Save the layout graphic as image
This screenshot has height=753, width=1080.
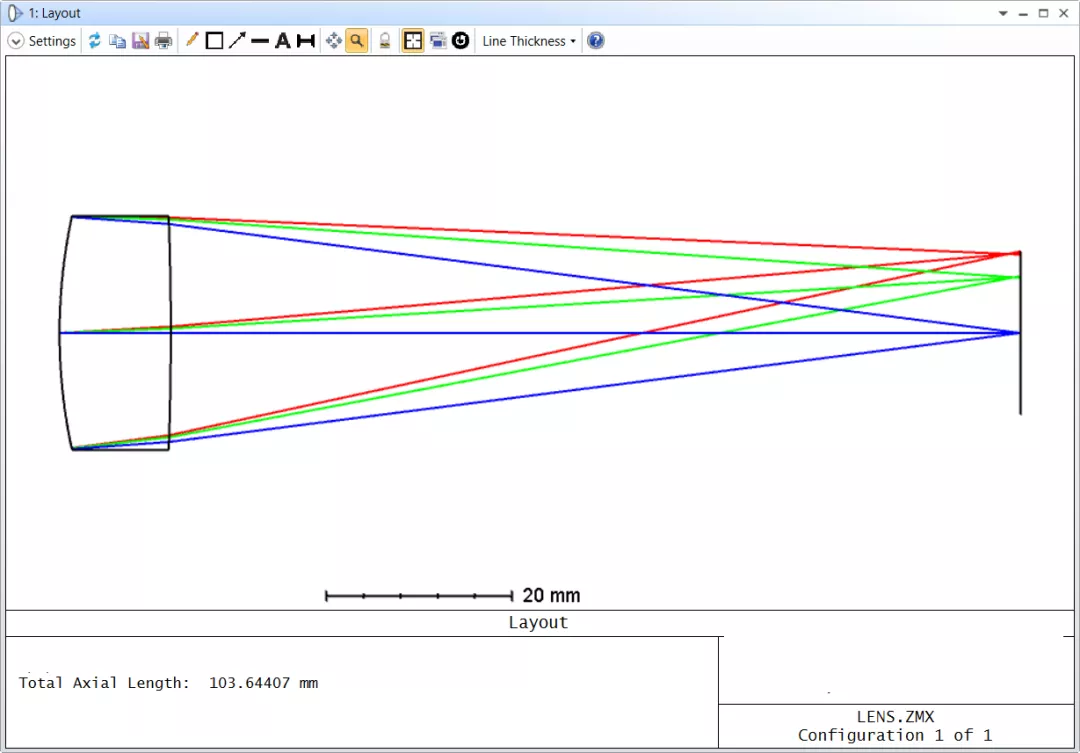click(140, 41)
